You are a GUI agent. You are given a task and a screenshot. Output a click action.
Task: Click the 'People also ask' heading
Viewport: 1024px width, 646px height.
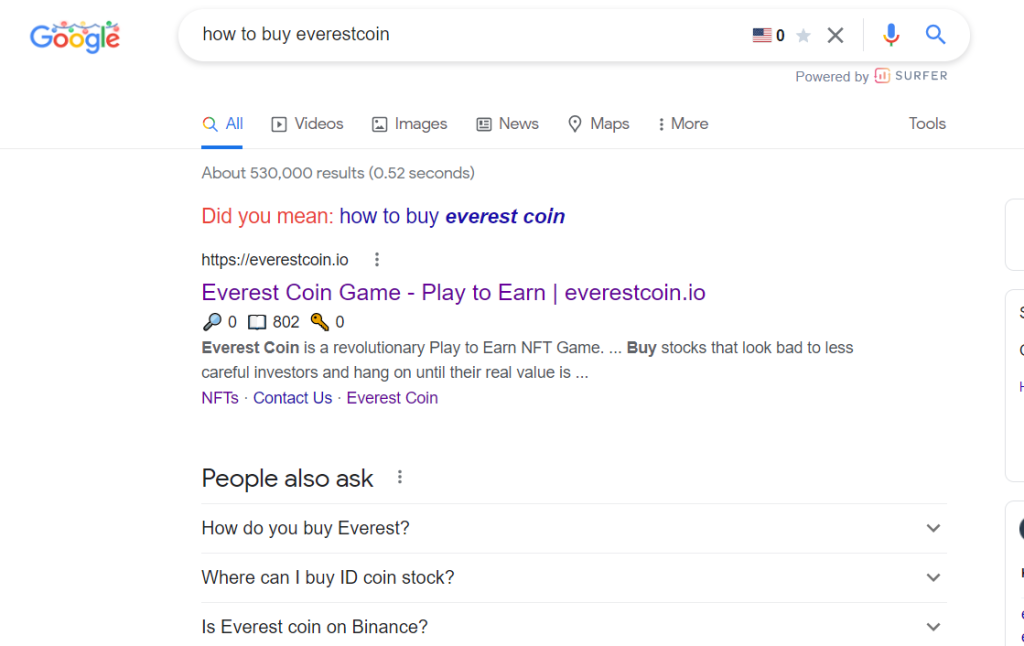[287, 479]
